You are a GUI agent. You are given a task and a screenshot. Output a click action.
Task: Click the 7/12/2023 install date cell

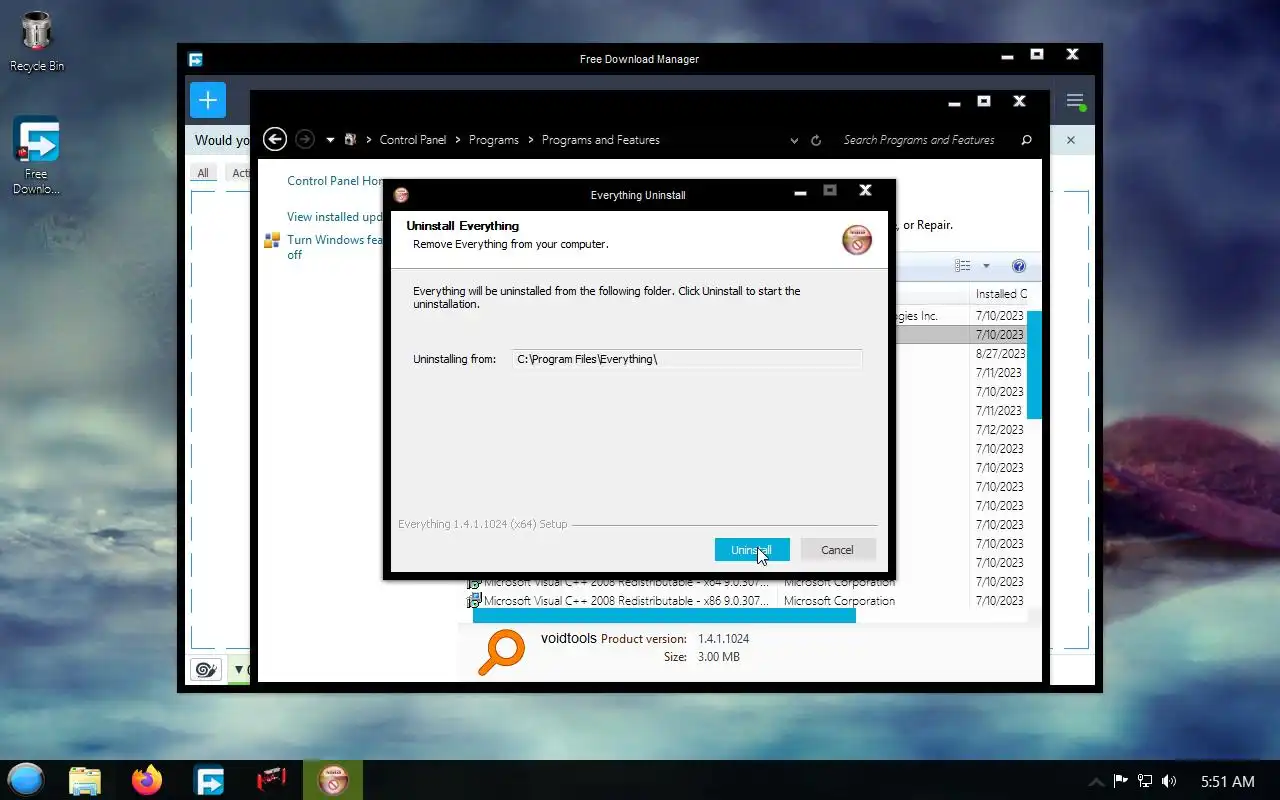click(1000, 430)
